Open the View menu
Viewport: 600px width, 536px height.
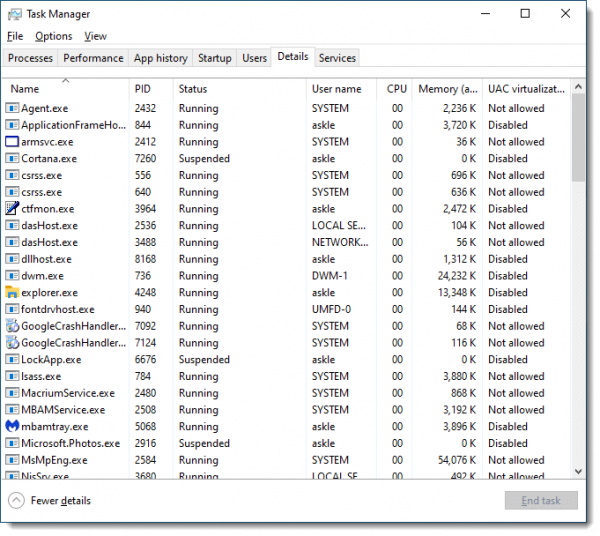click(95, 36)
